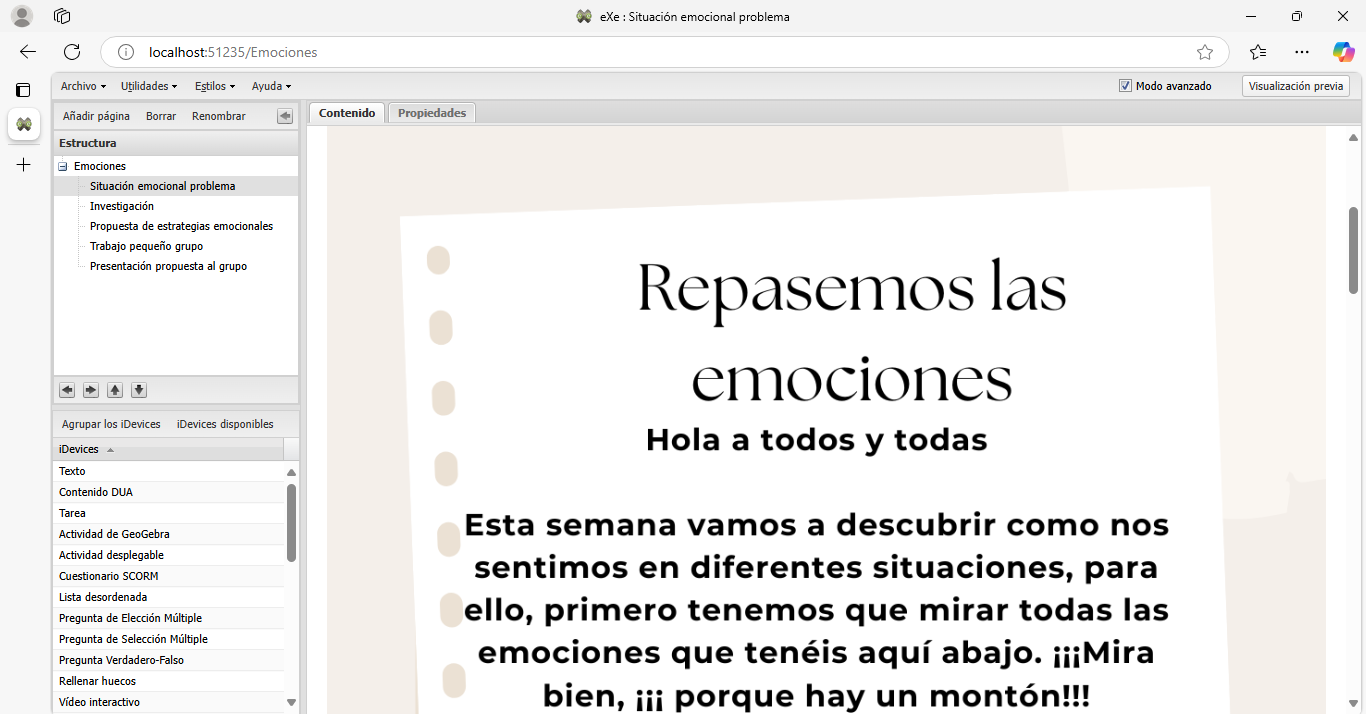The height and width of the screenshot is (714, 1366).
Task: Click the iDevices list scrollbar thumb
Action: click(291, 522)
